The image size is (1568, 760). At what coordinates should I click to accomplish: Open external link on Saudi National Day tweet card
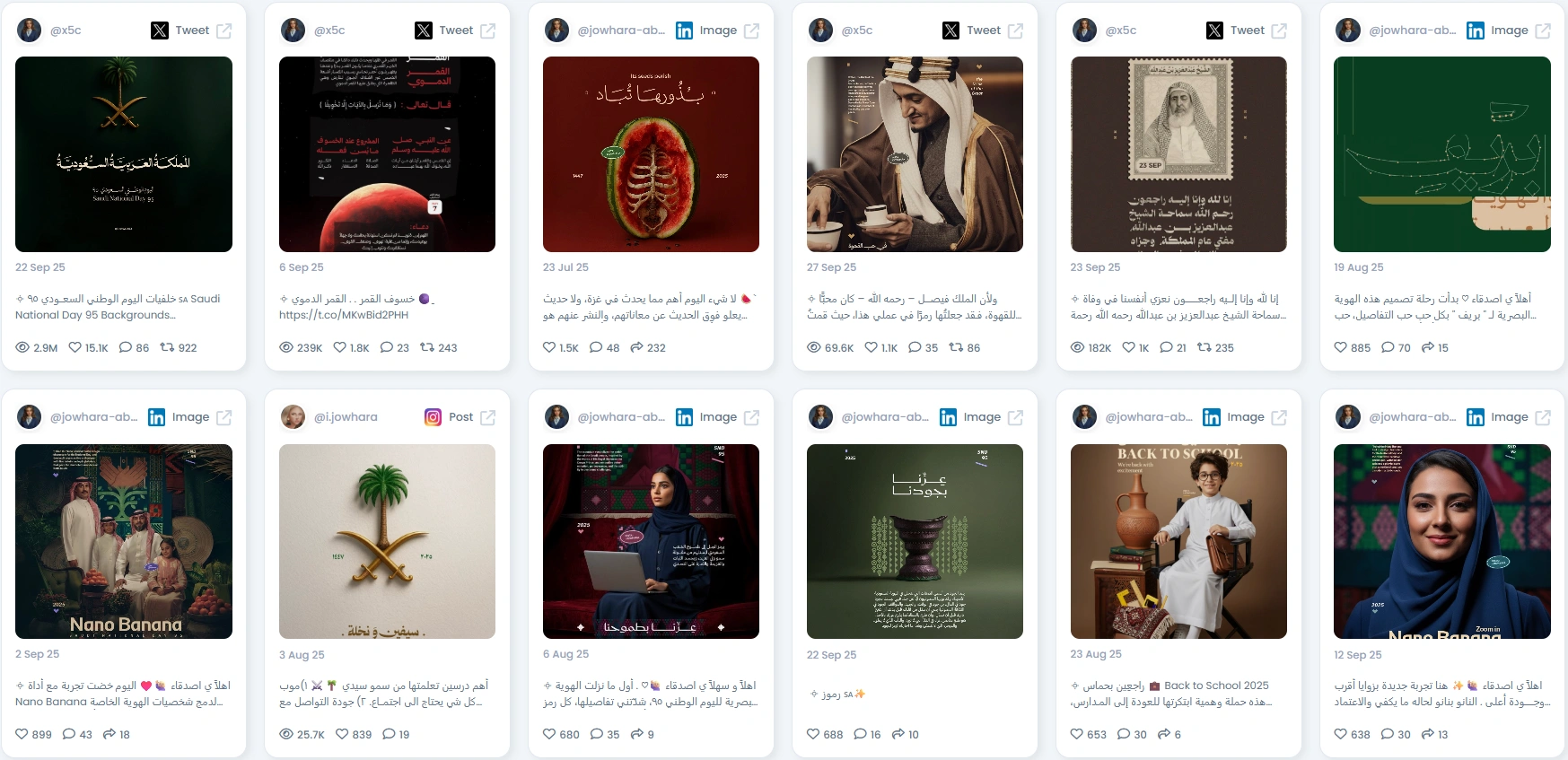(x=224, y=31)
